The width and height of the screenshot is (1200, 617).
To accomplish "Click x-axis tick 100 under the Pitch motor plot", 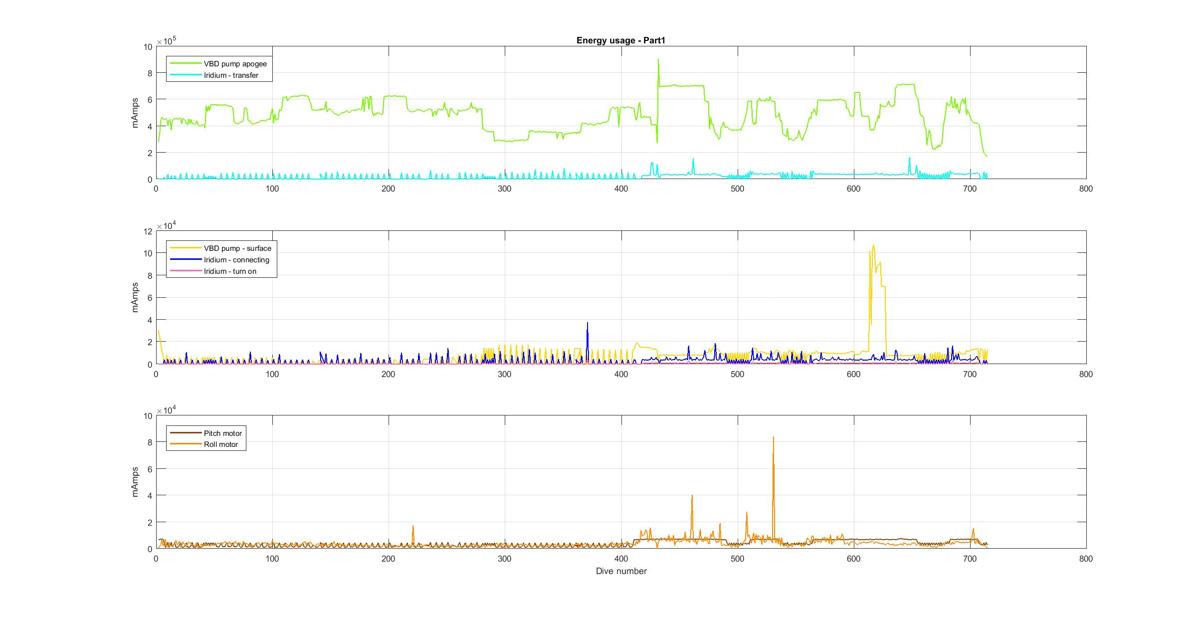I will click(x=272, y=558).
